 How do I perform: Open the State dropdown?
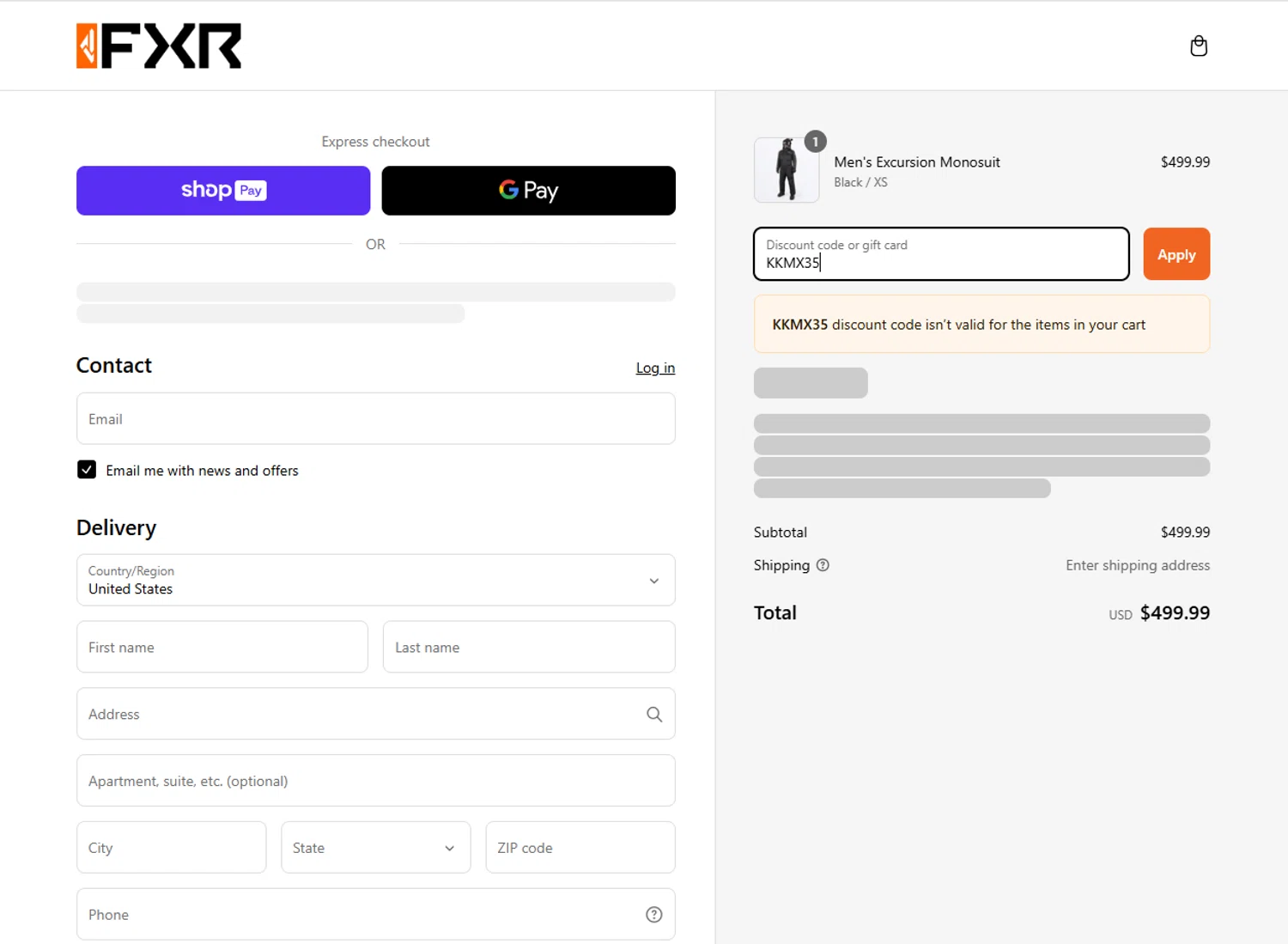coord(376,848)
